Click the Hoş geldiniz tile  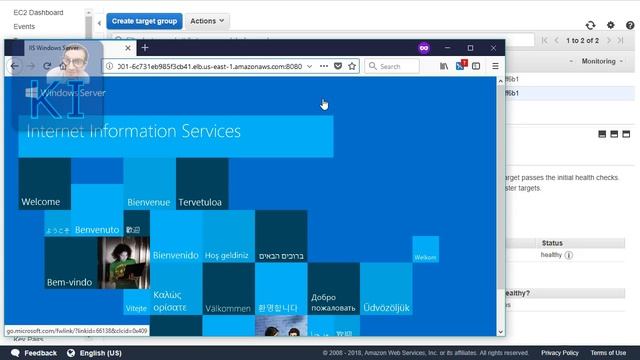pyautogui.click(x=229, y=236)
